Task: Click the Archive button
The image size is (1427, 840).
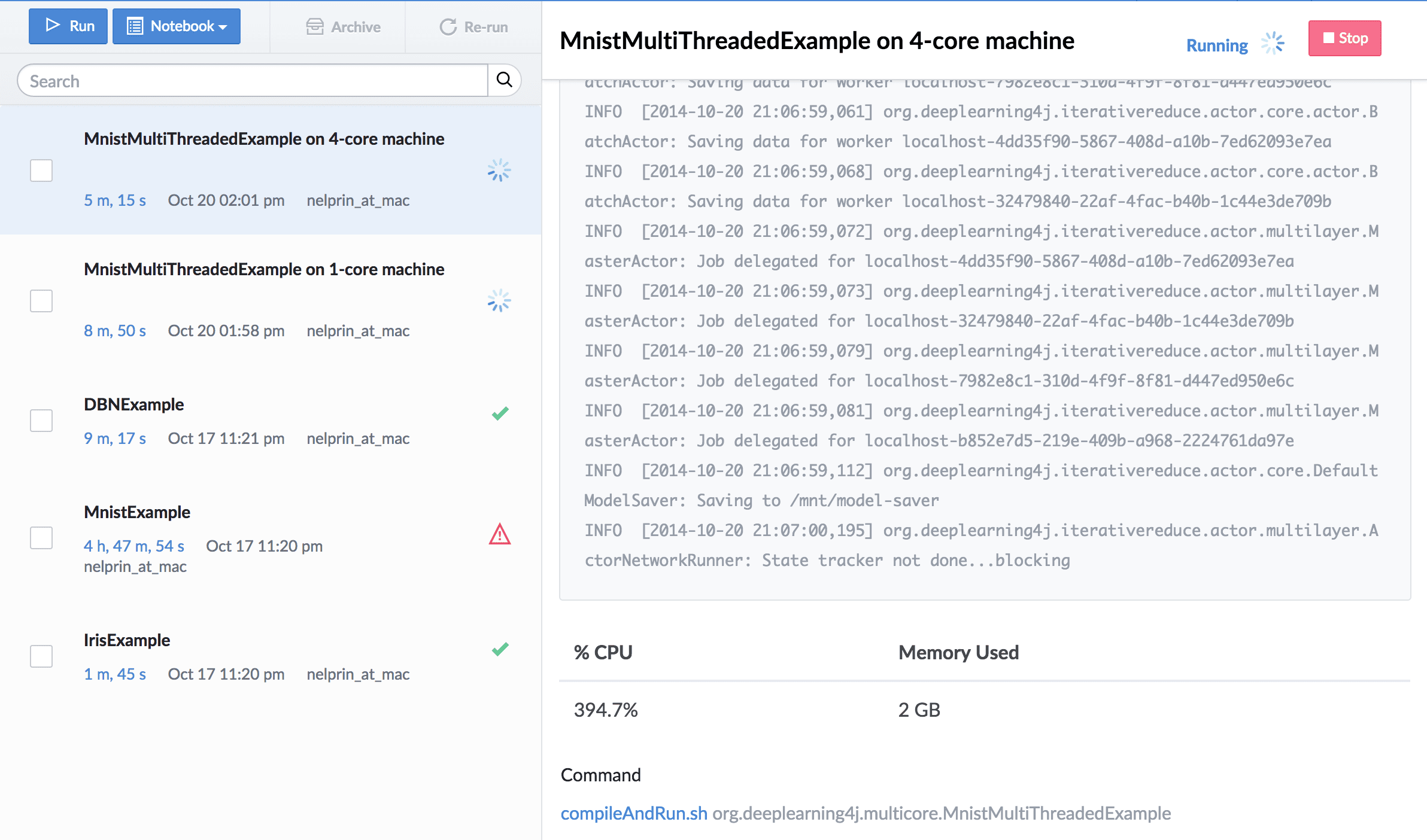Action: 344,27
